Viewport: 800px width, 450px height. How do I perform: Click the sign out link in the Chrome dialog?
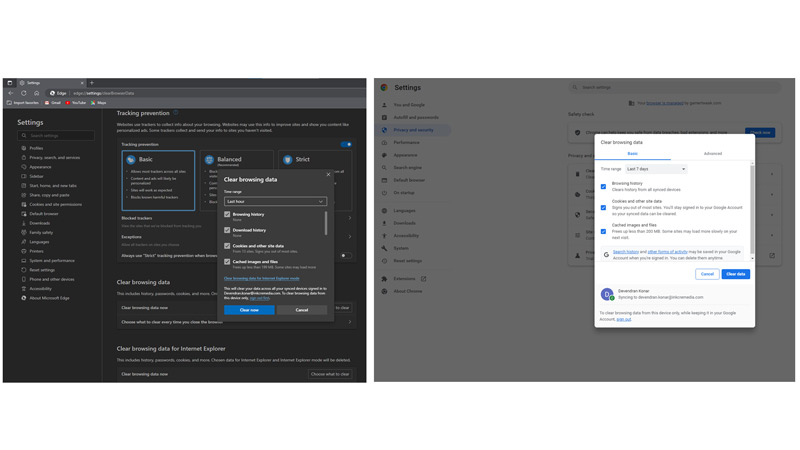(623, 319)
